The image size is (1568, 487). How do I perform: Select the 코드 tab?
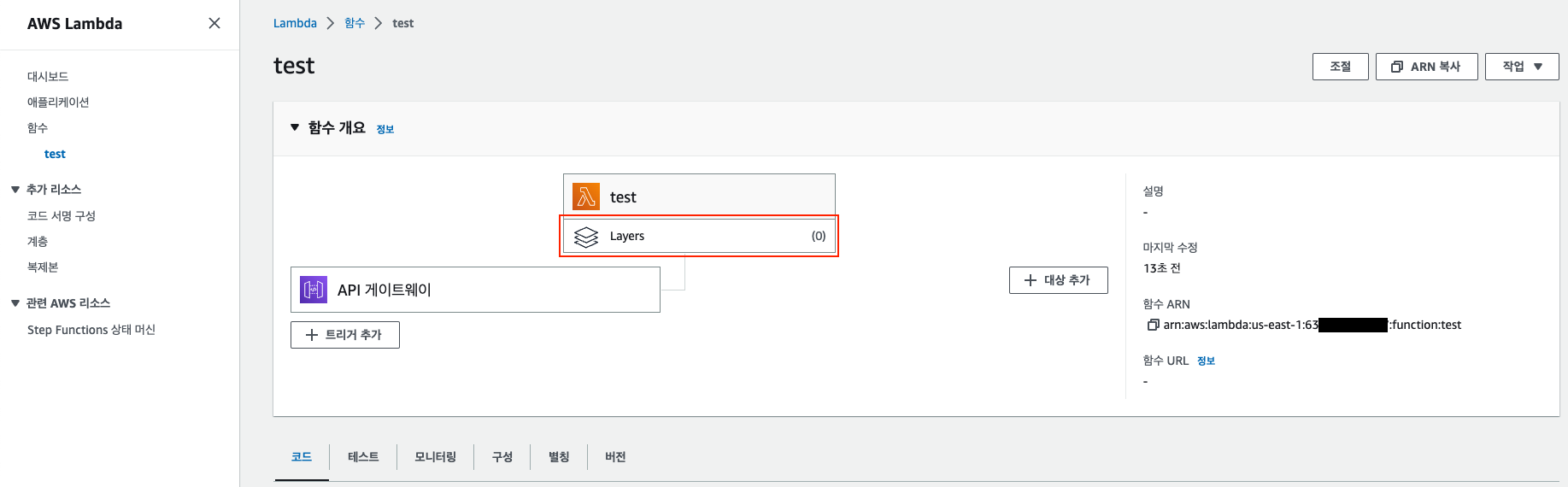(x=302, y=457)
